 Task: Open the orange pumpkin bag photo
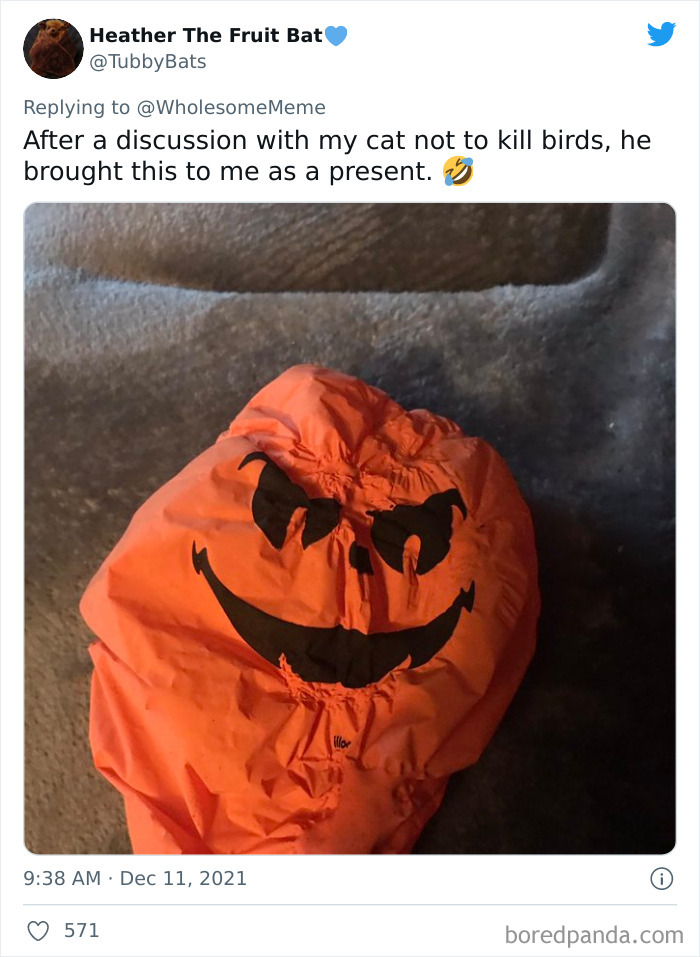(x=350, y=529)
